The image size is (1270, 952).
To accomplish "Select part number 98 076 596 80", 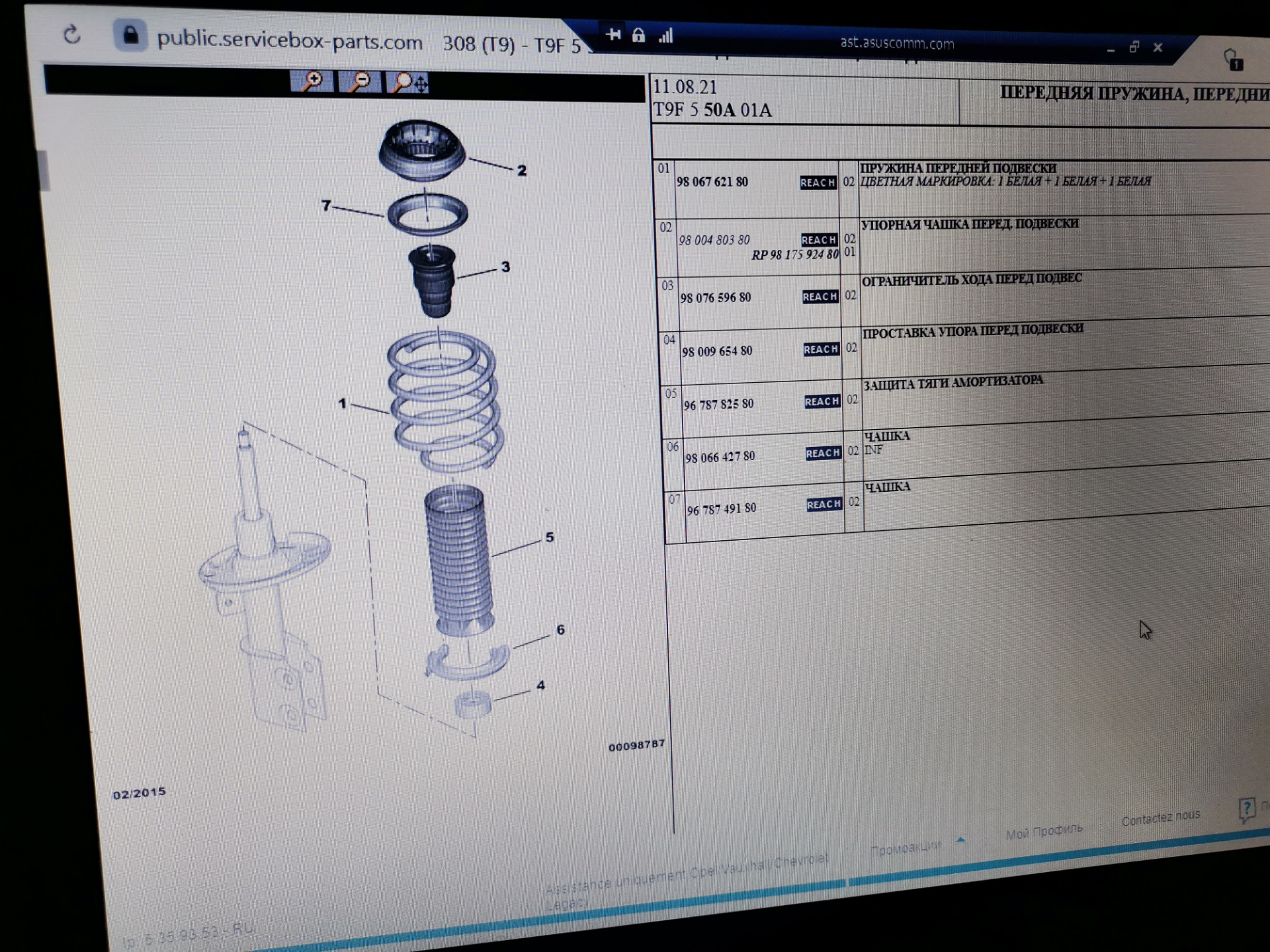I will 716,298.
